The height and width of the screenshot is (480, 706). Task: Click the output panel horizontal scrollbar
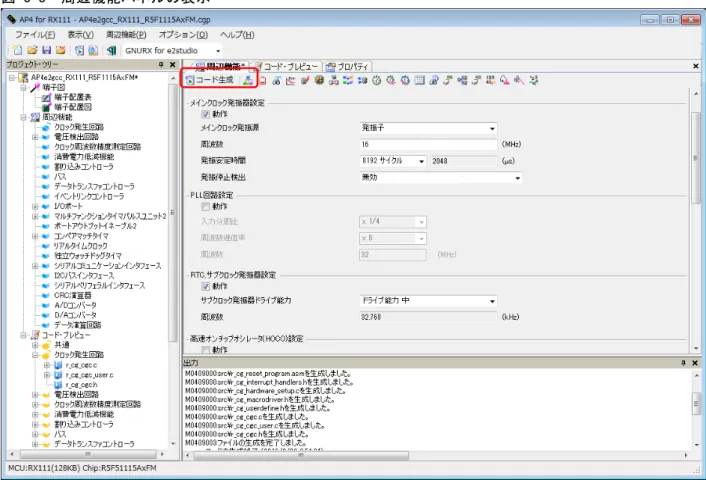pyautogui.click(x=436, y=455)
